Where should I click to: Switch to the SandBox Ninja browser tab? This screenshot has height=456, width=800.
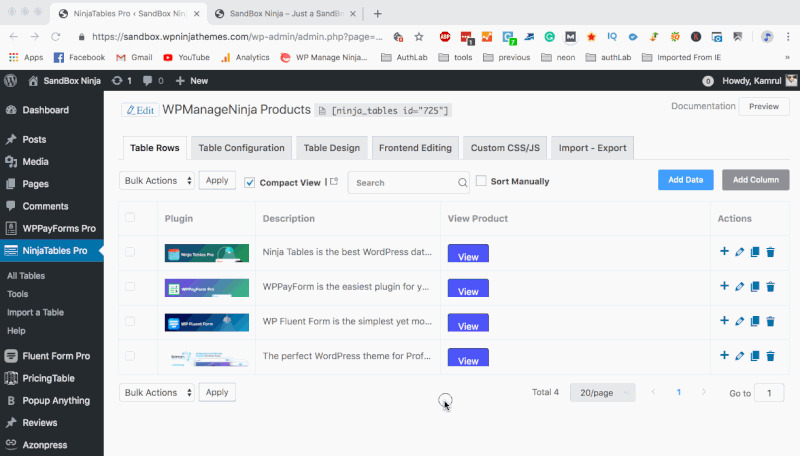[x=285, y=14]
